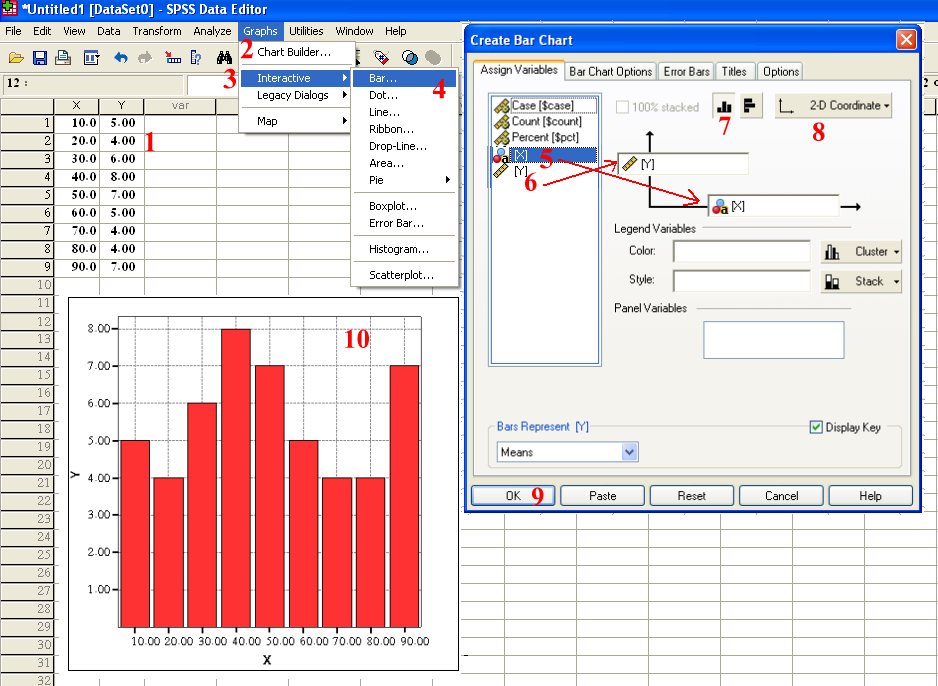This screenshot has height=686, width=938.
Task: Expand the Pie submenu
Action: point(405,180)
